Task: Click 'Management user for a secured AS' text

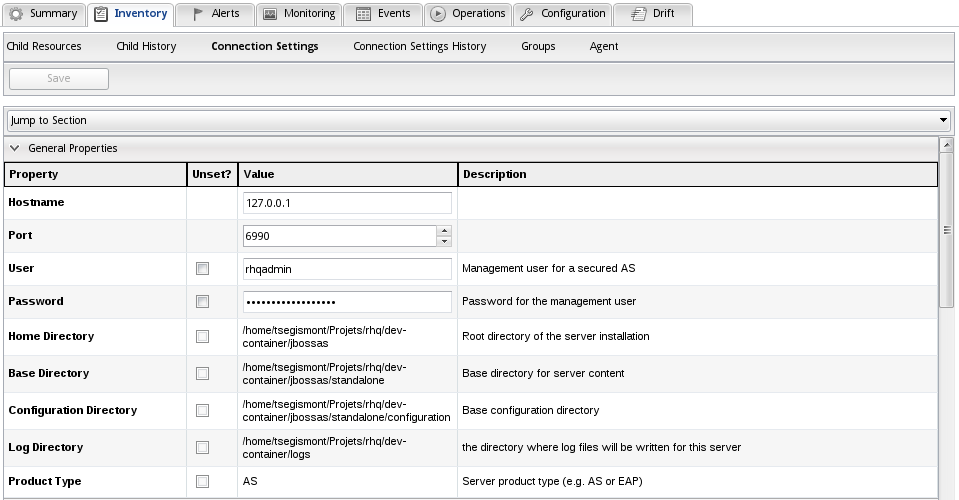Action: coord(549,268)
